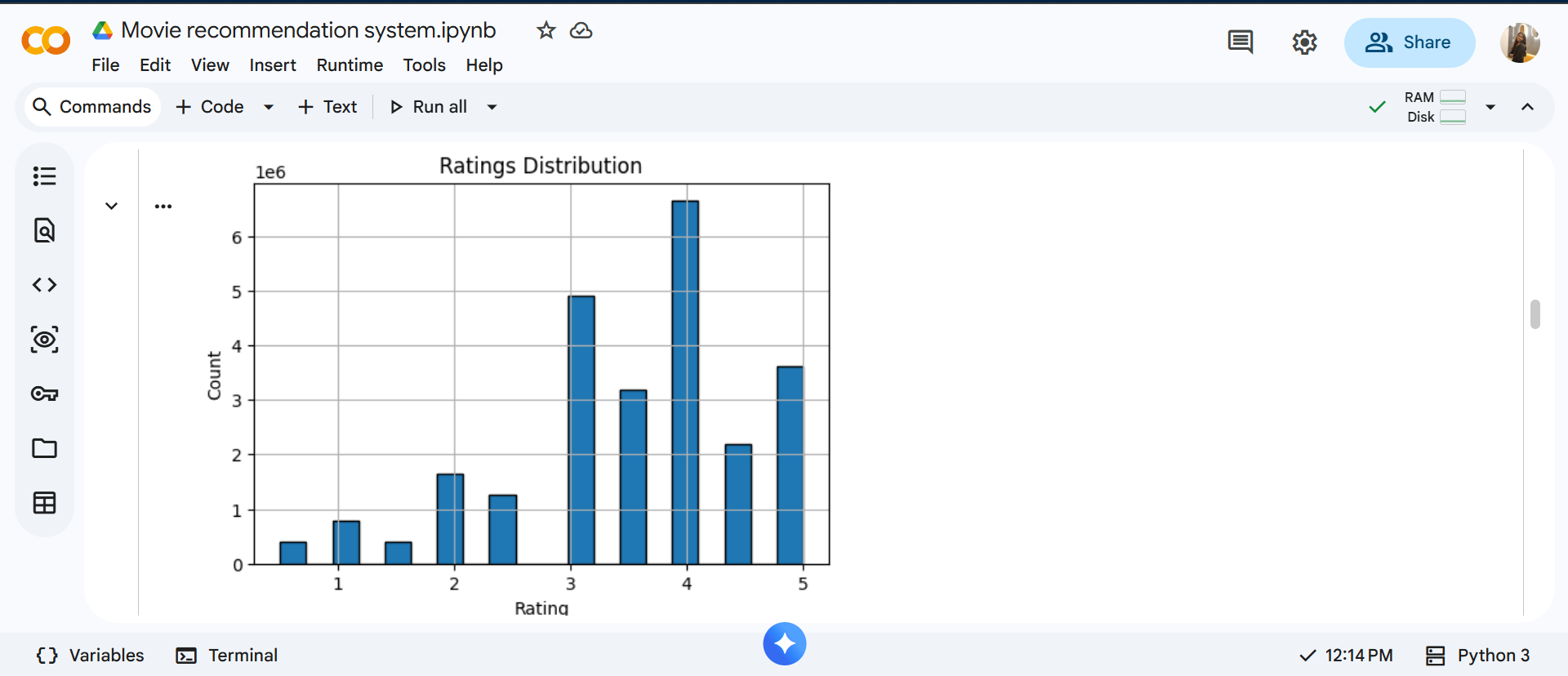Click the Gemini sparkle button
This screenshot has width=1568, height=676.
(x=784, y=644)
